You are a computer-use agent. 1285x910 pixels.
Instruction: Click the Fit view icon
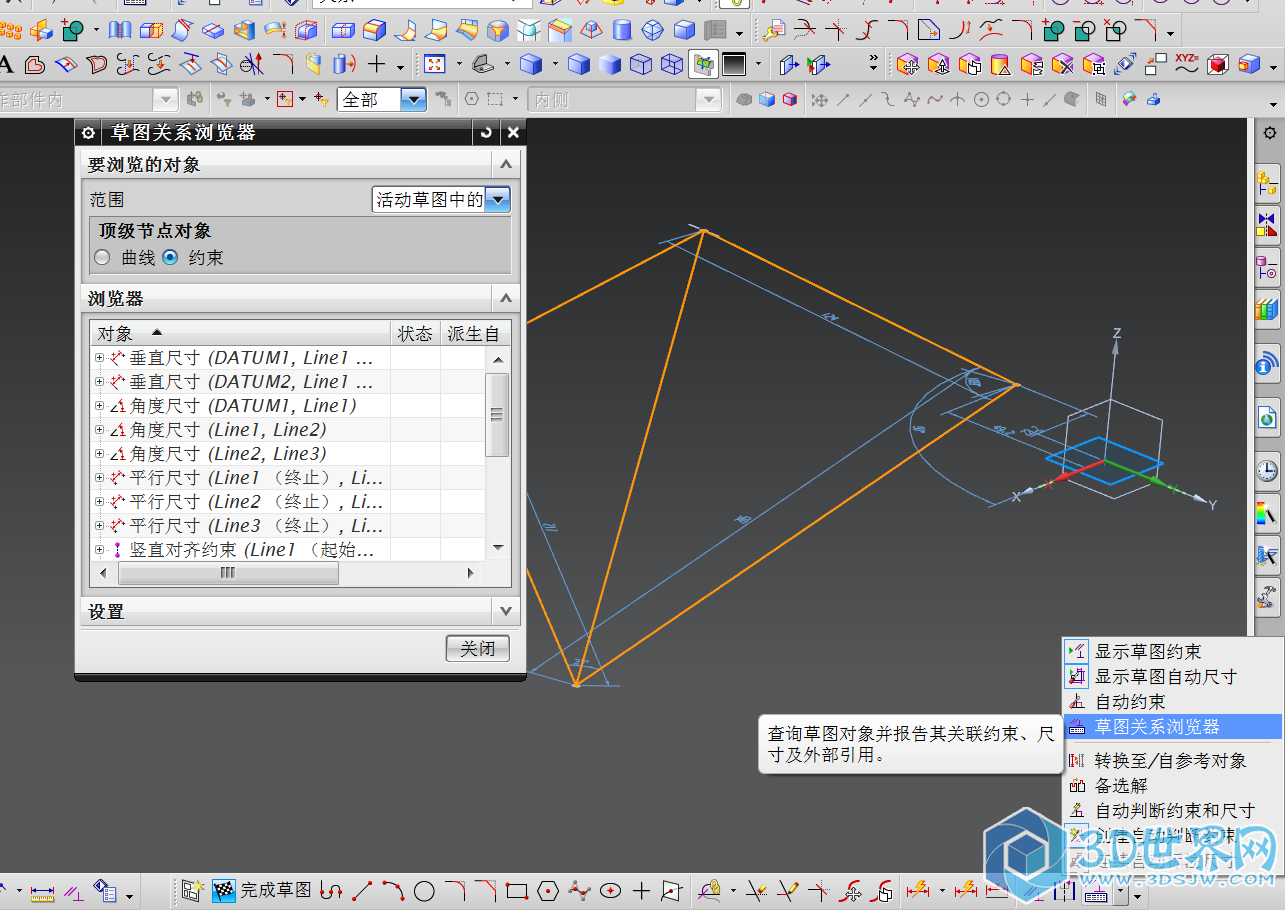pyautogui.click(x=434, y=65)
